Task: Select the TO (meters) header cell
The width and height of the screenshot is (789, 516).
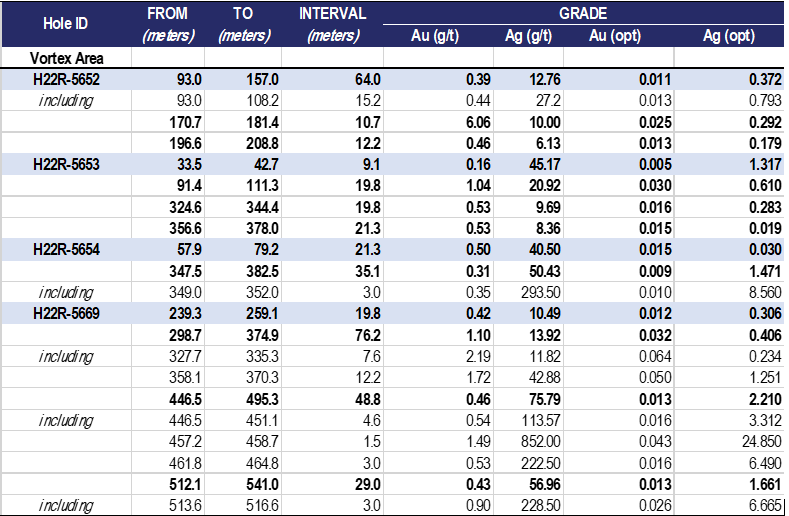Action: coord(243,24)
